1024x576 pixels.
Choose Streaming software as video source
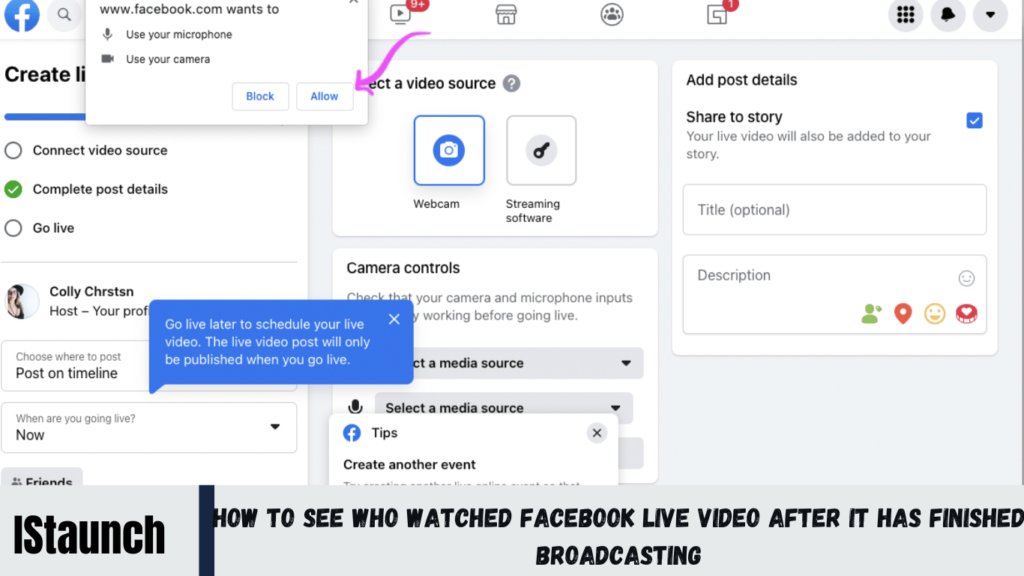pyautogui.click(x=541, y=151)
